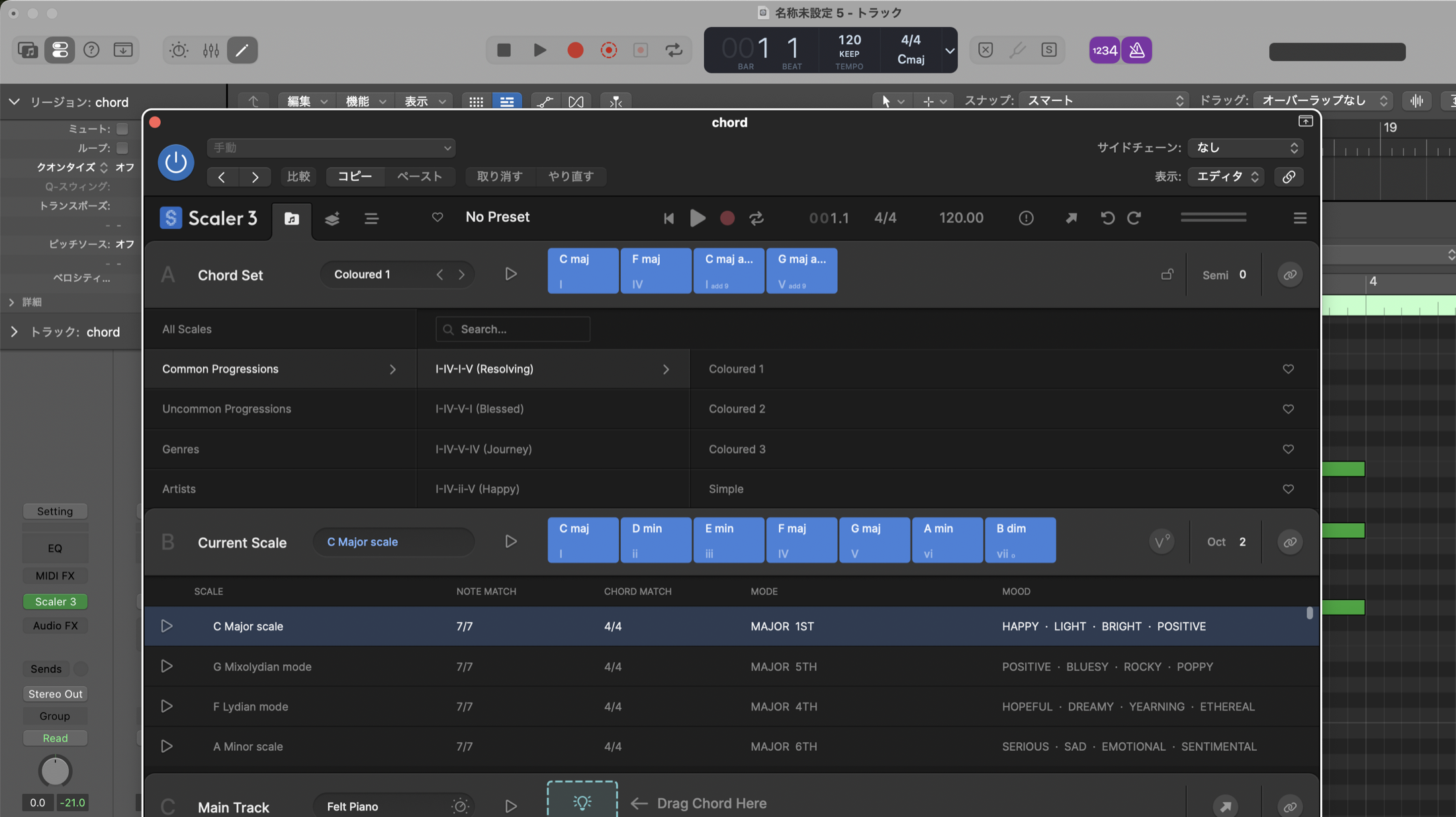Open the 機能 menu
Image resolution: width=1456 pixels, height=817 pixels.
[365, 101]
